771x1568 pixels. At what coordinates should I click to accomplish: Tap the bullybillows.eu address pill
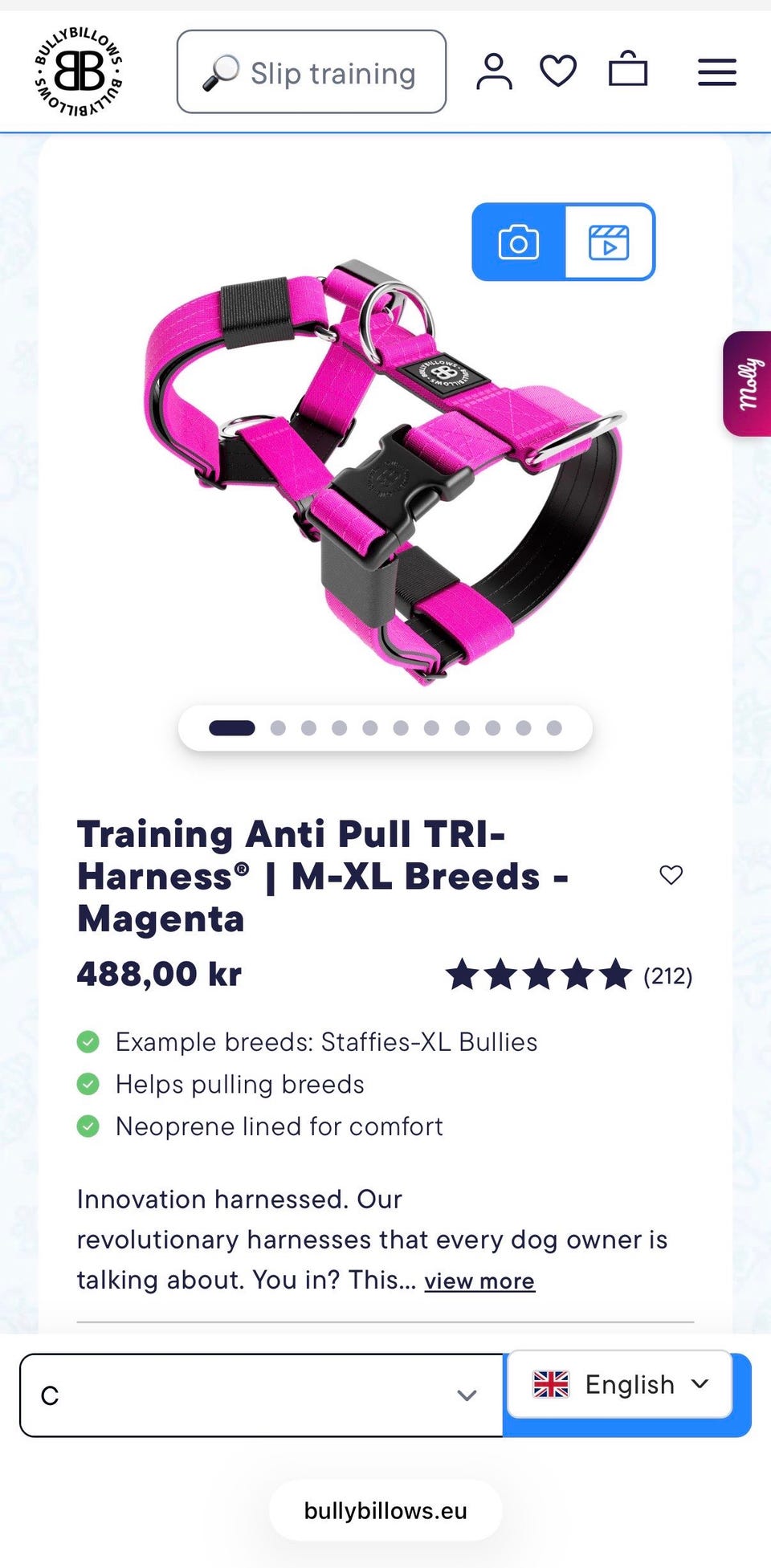pos(385,1511)
